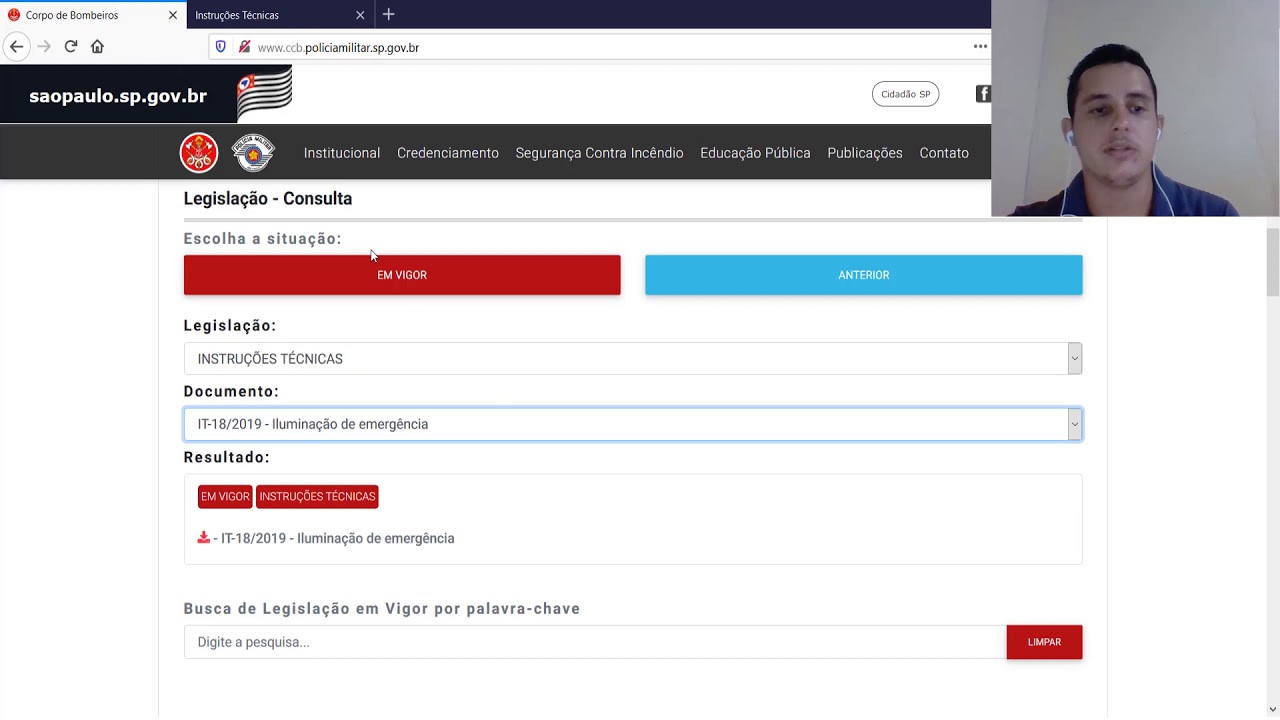
Task: Open the Segurança Contra Incêndio menu
Action: (x=599, y=153)
